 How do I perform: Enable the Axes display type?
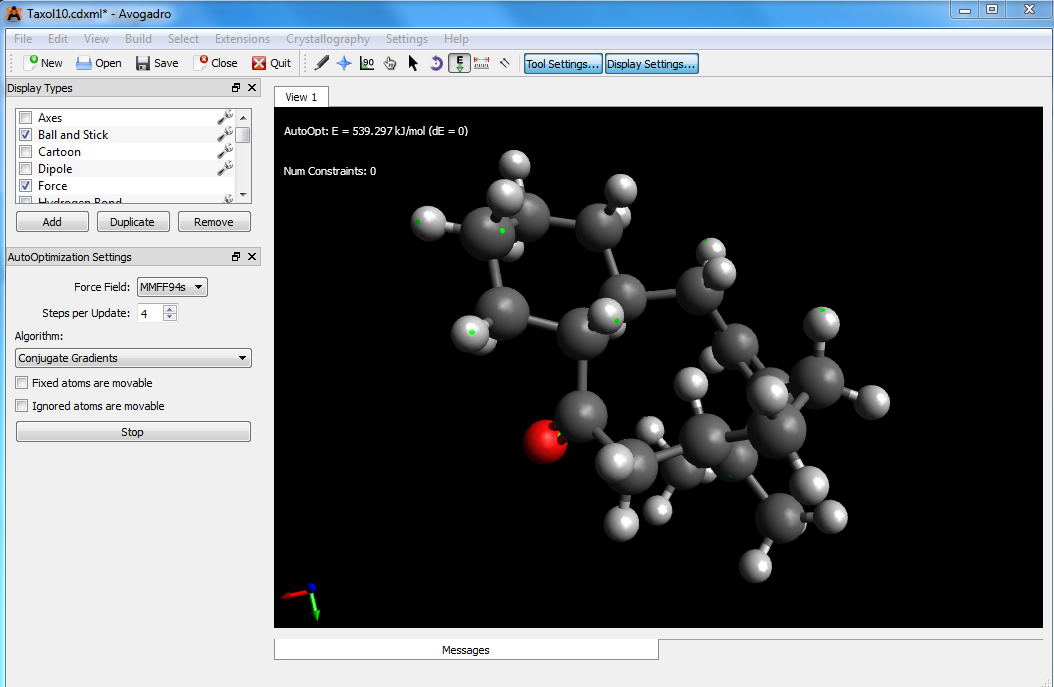(x=26, y=118)
